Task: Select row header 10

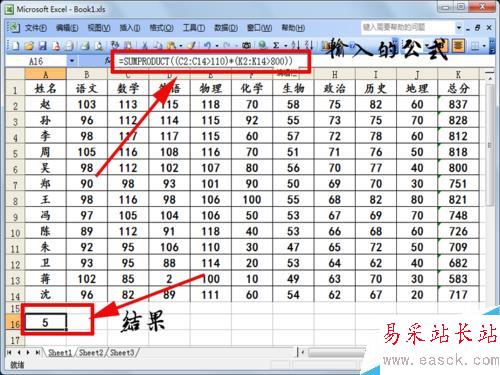Action: pos(15,232)
